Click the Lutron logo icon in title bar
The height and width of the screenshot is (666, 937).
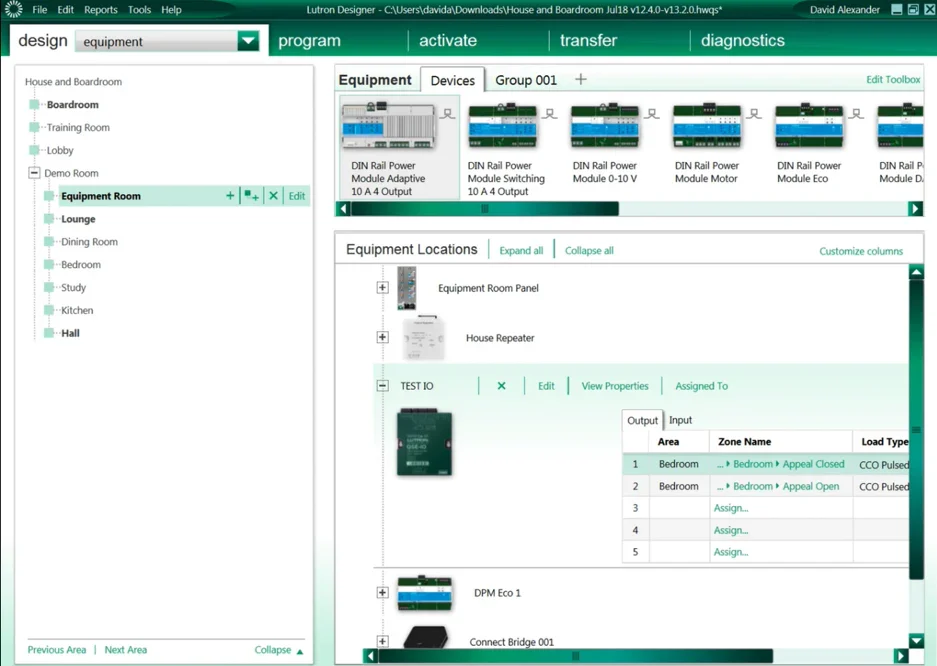pos(13,9)
